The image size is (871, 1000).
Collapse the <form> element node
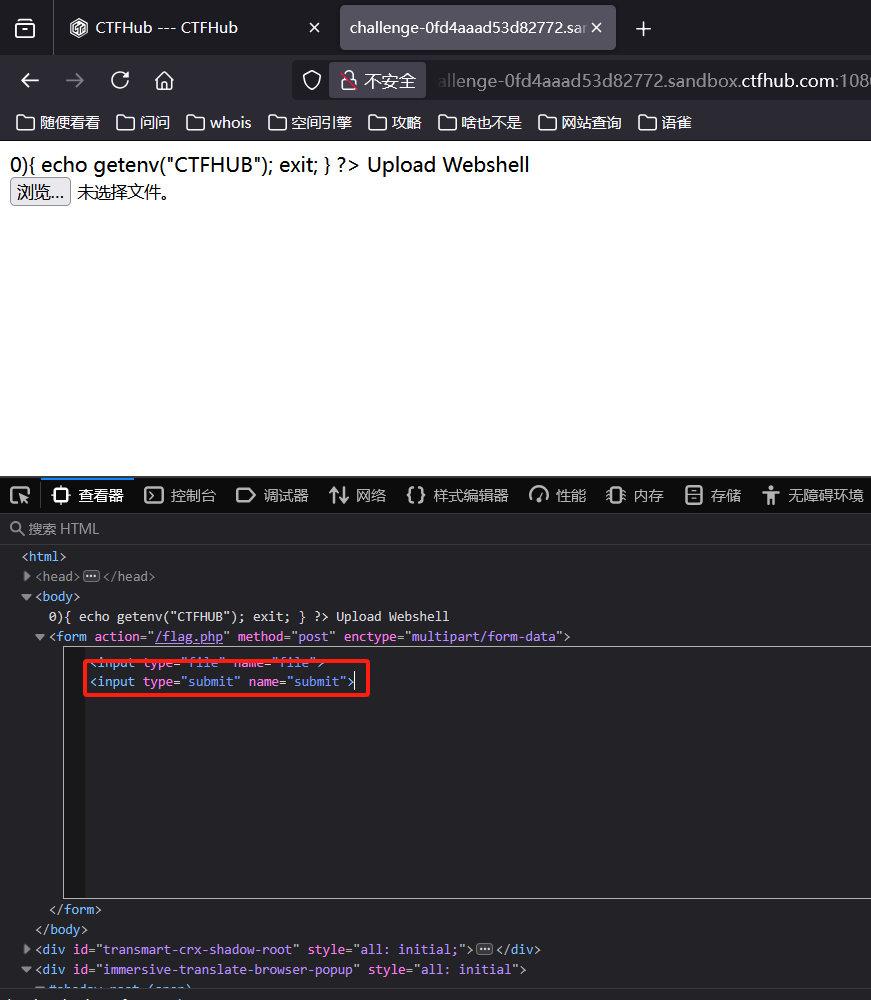(38, 636)
